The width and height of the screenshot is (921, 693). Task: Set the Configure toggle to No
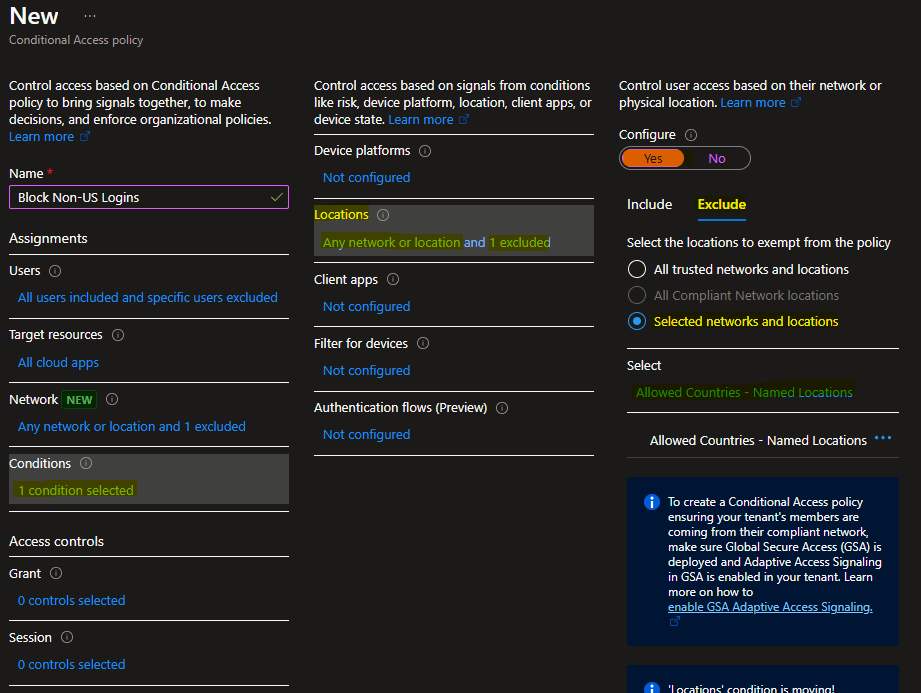click(x=717, y=158)
